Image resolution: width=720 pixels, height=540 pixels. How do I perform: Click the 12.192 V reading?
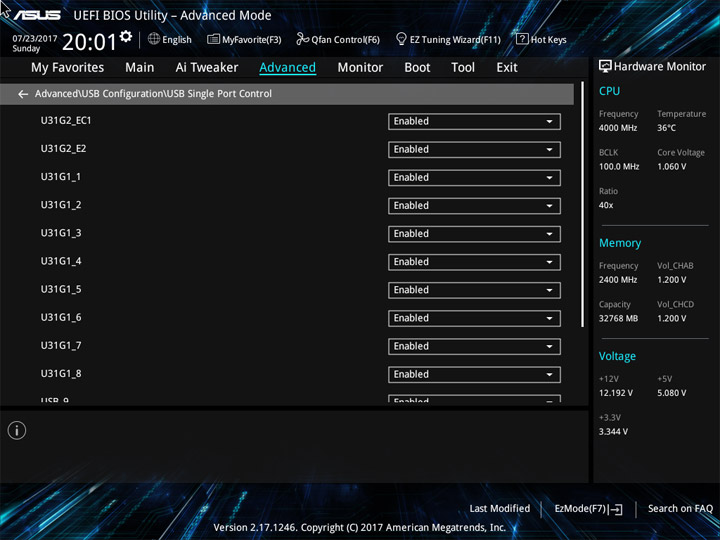(615, 393)
